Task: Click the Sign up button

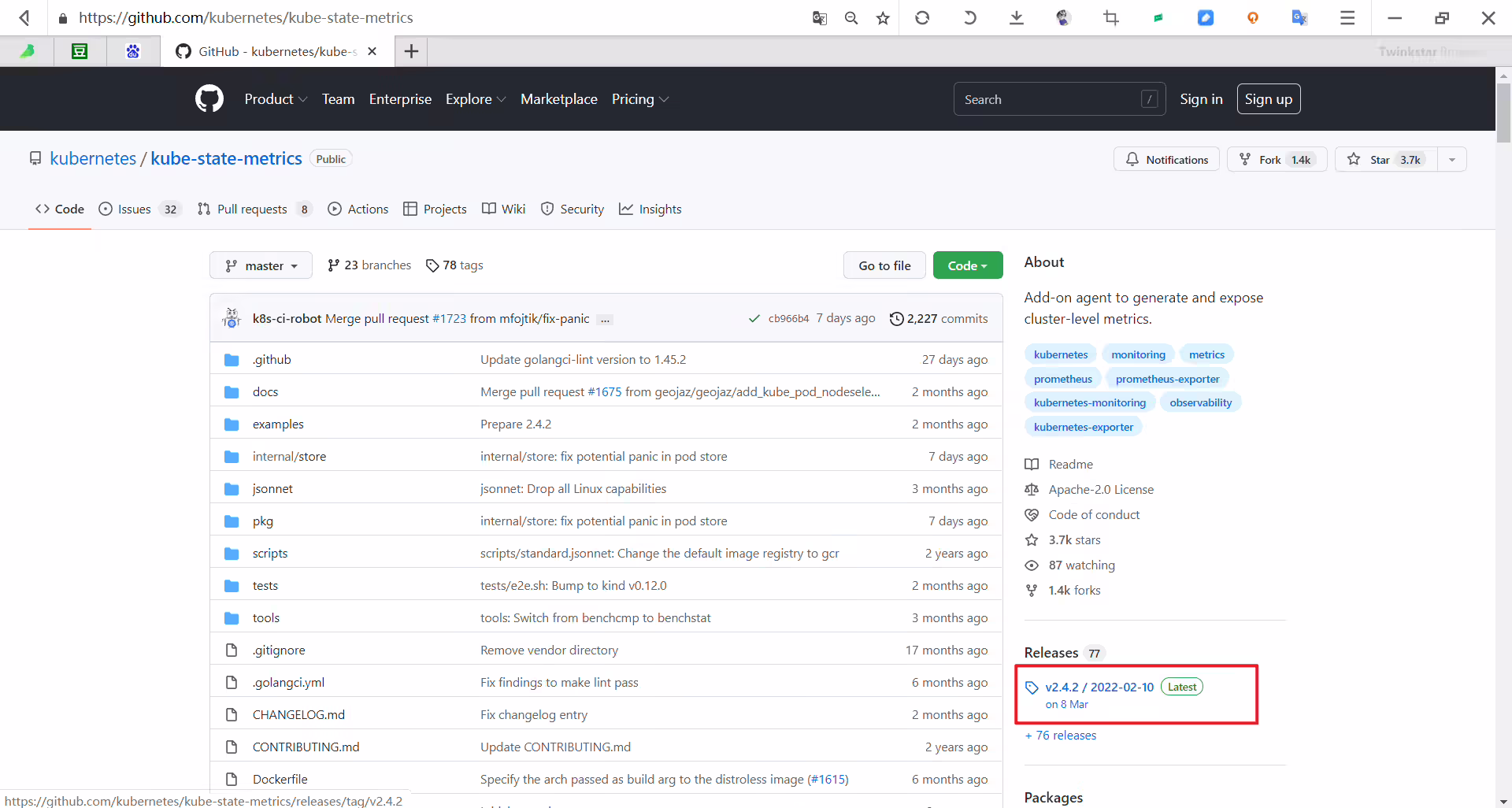Action: tap(1269, 99)
